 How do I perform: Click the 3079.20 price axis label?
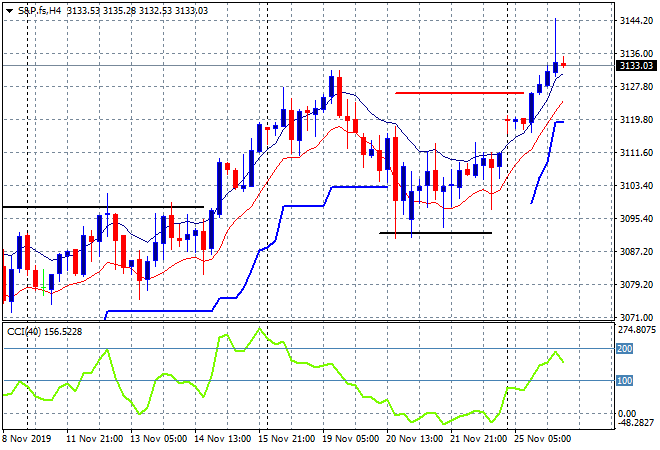[x=636, y=285]
